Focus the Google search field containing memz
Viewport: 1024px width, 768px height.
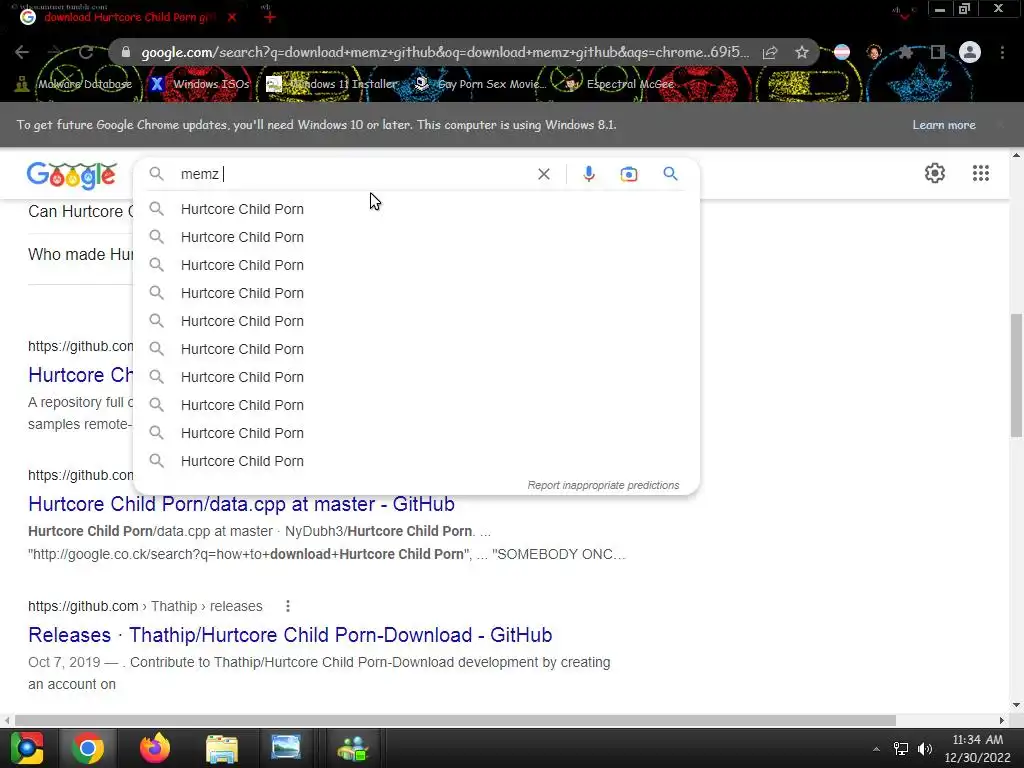(353, 174)
